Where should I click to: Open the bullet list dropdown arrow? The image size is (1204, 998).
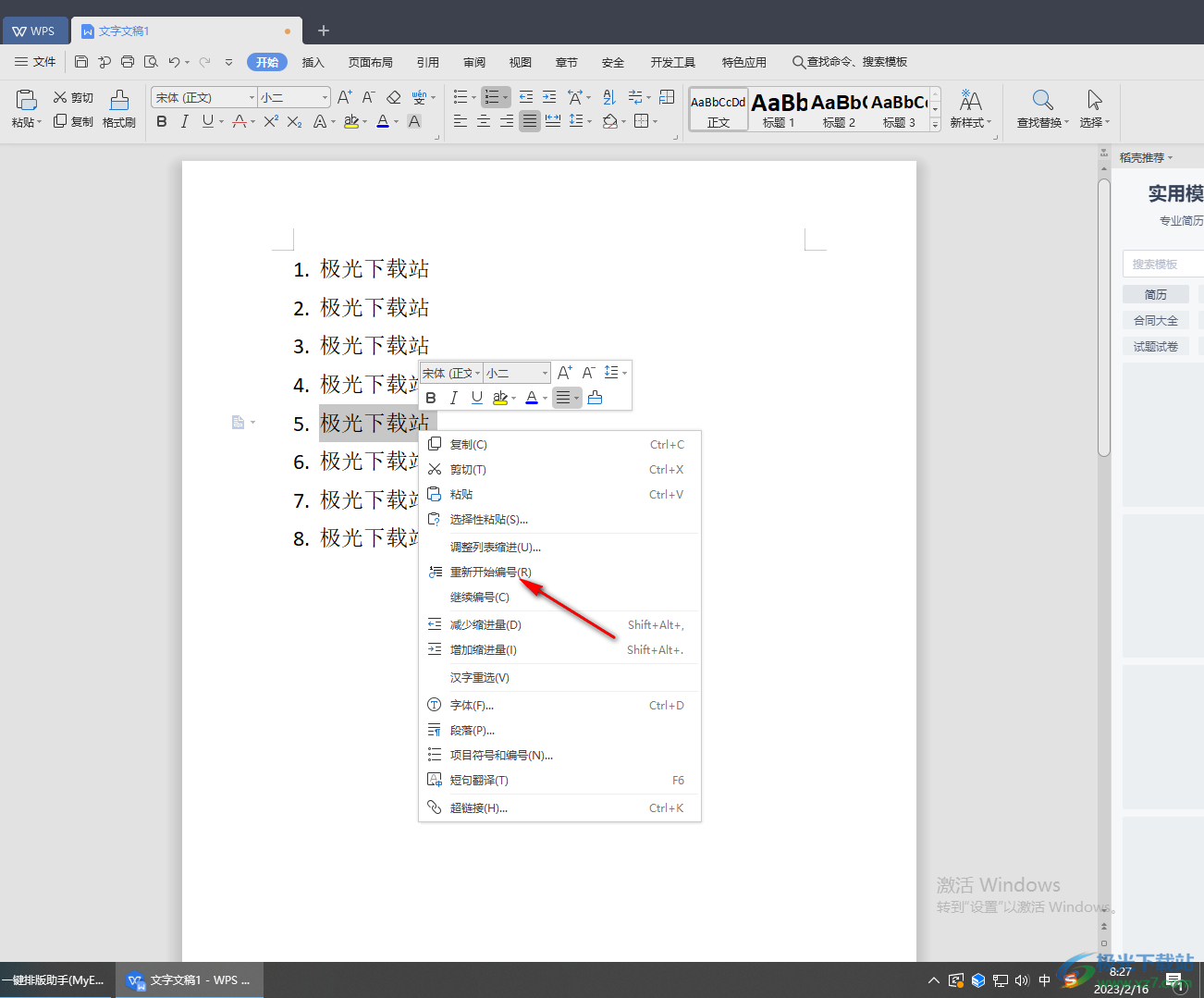[x=473, y=97]
